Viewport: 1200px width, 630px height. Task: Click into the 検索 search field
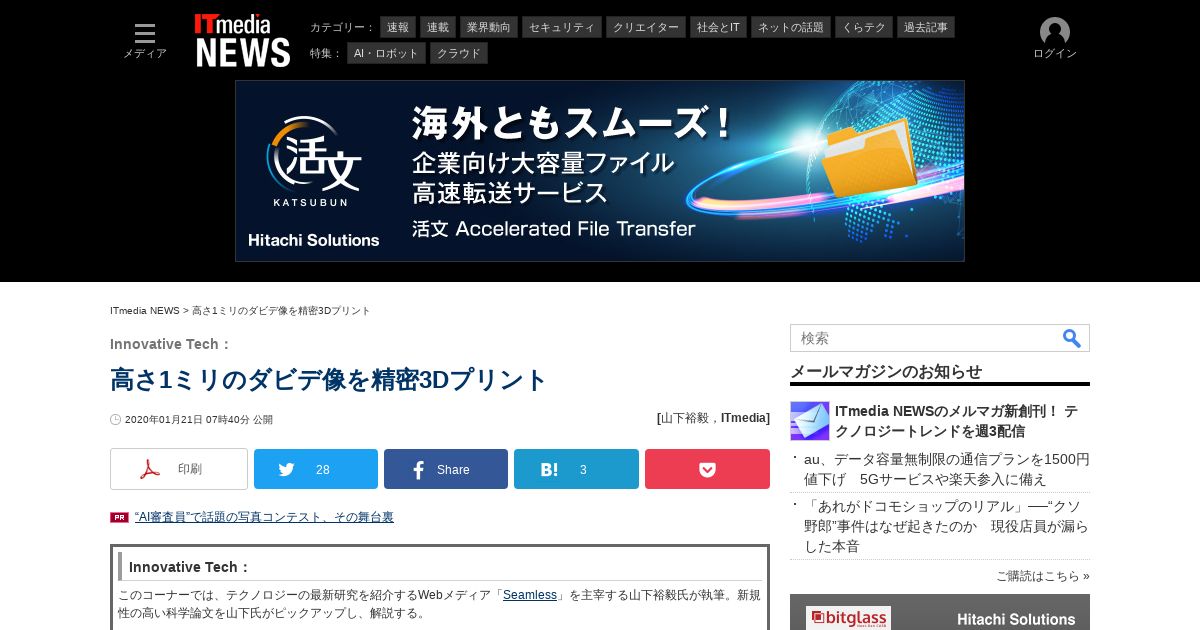click(925, 338)
